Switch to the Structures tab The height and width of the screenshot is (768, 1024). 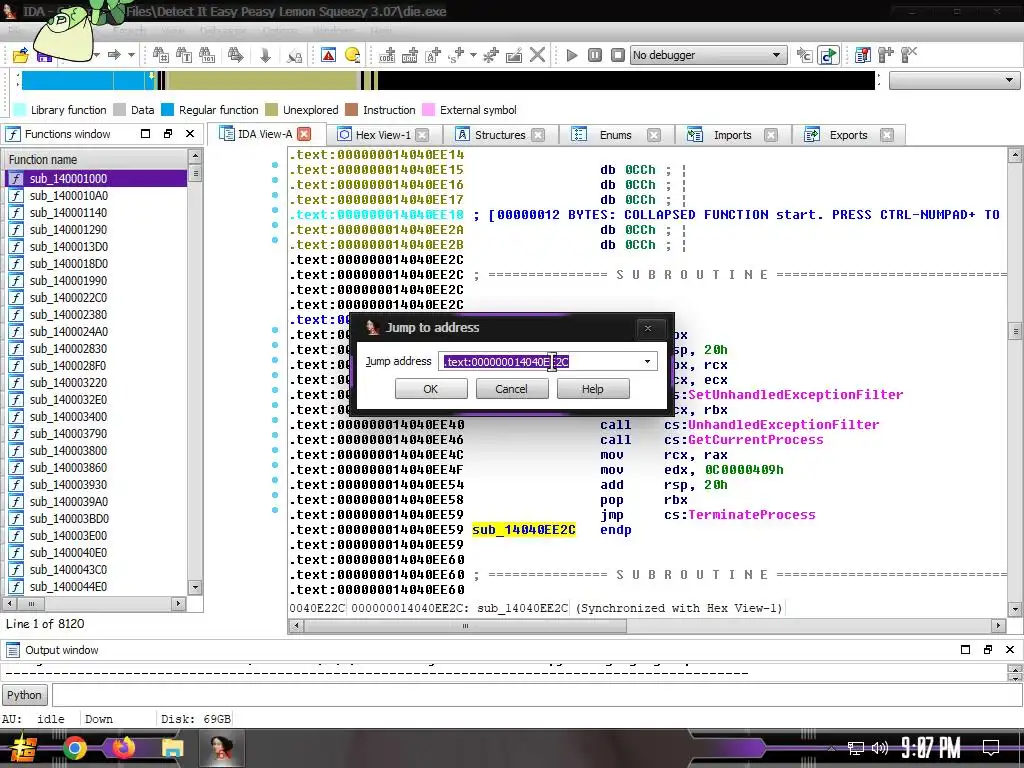[x=500, y=135]
